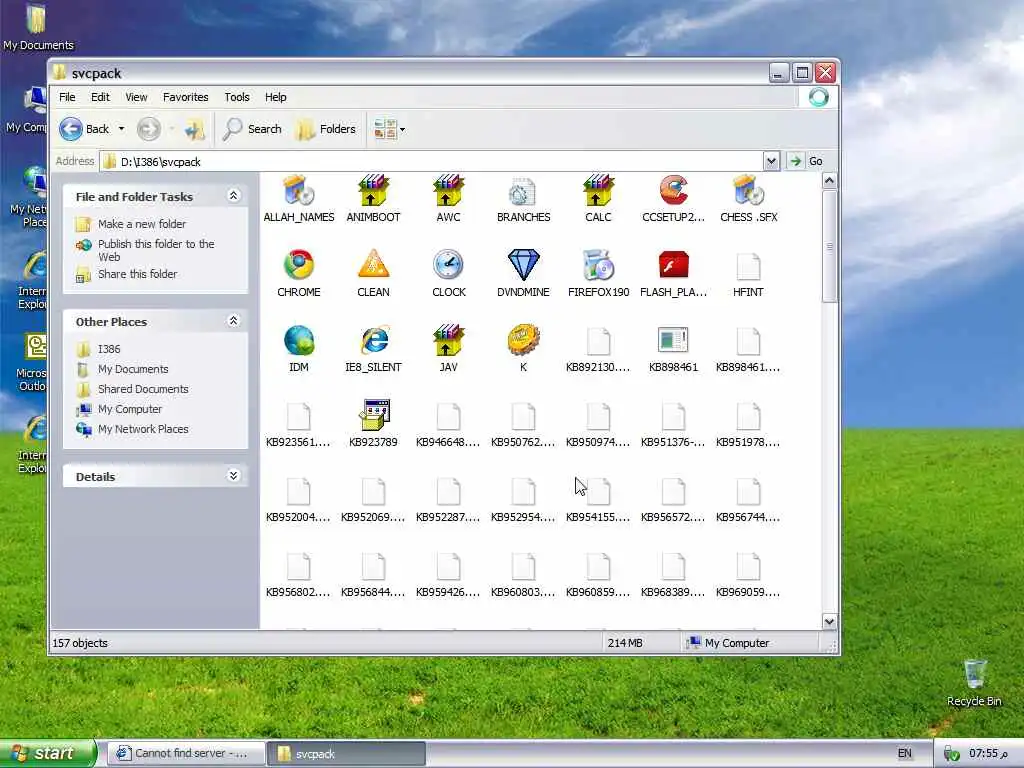Select My Documents desktop icon
The image size is (1024, 768).
[37, 27]
